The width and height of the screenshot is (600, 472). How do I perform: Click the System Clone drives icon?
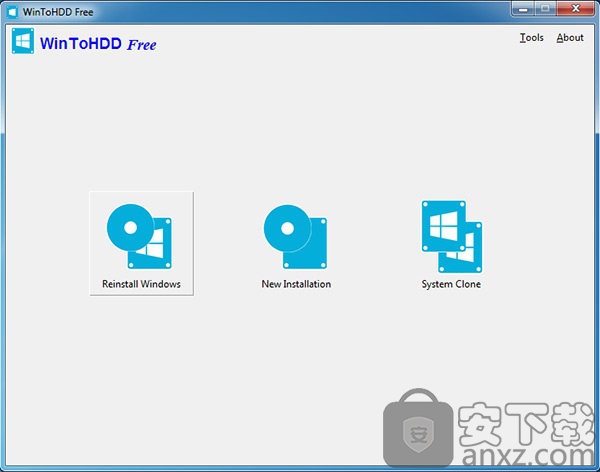(452, 237)
